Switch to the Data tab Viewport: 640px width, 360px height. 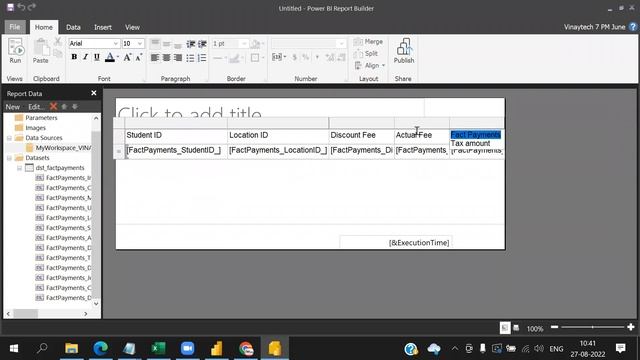pyautogui.click(x=73, y=27)
